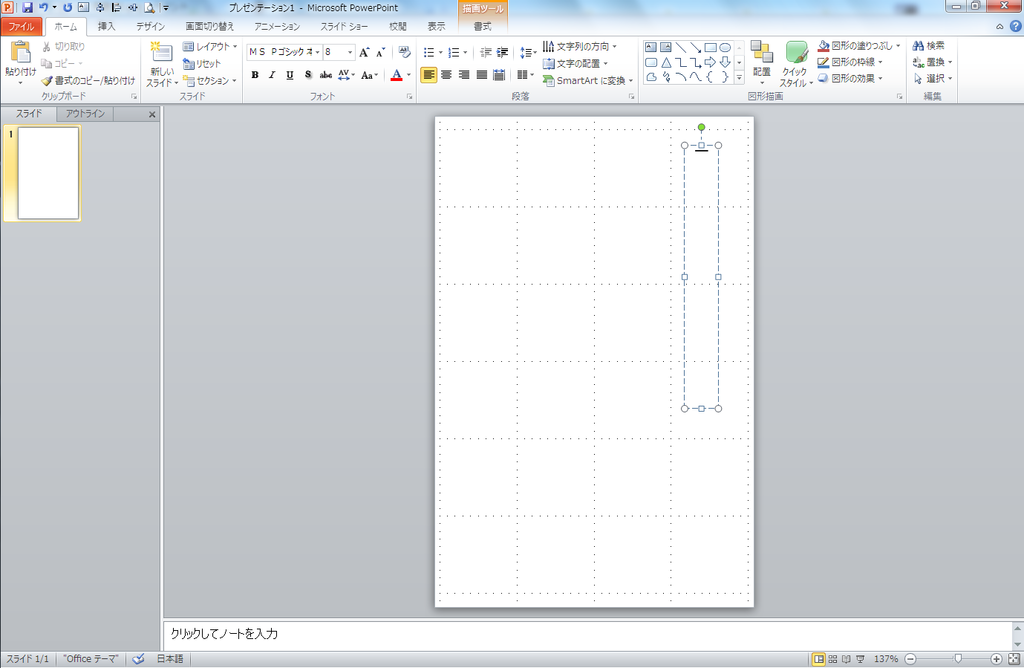Screen dimensions: 1024x668
Task: Click New Slide (新しいスライド) icon
Action: (161, 53)
